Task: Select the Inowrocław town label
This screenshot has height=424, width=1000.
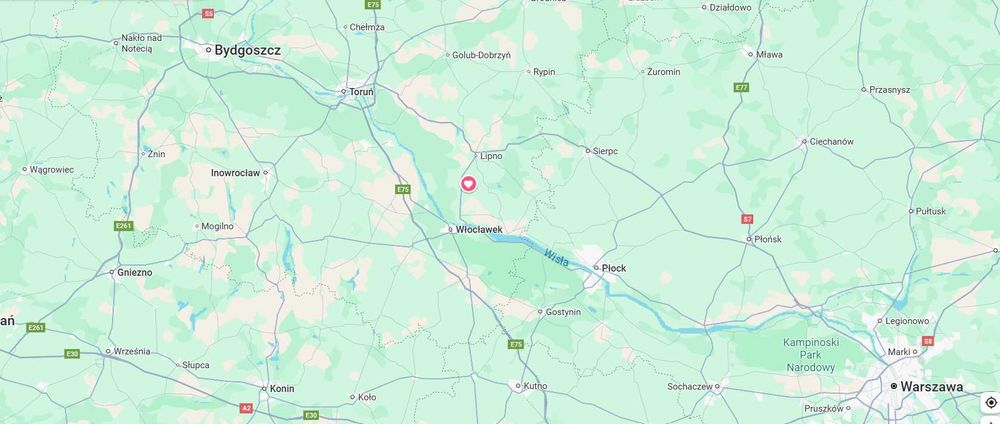Action: [x=235, y=173]
